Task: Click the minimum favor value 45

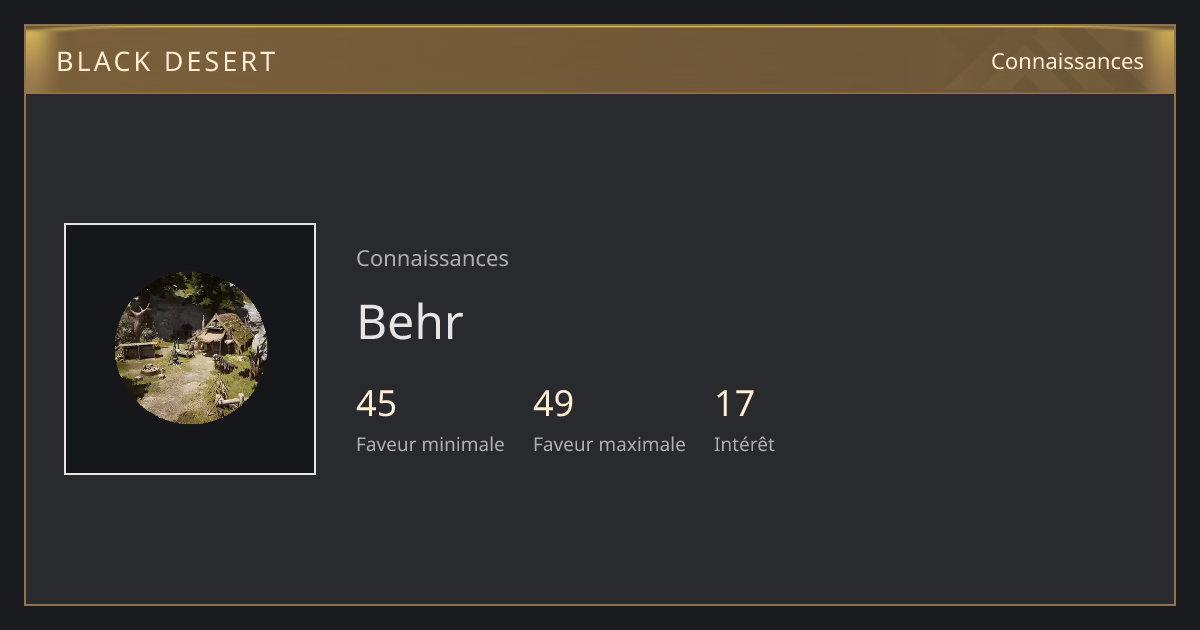Action: 376,404
